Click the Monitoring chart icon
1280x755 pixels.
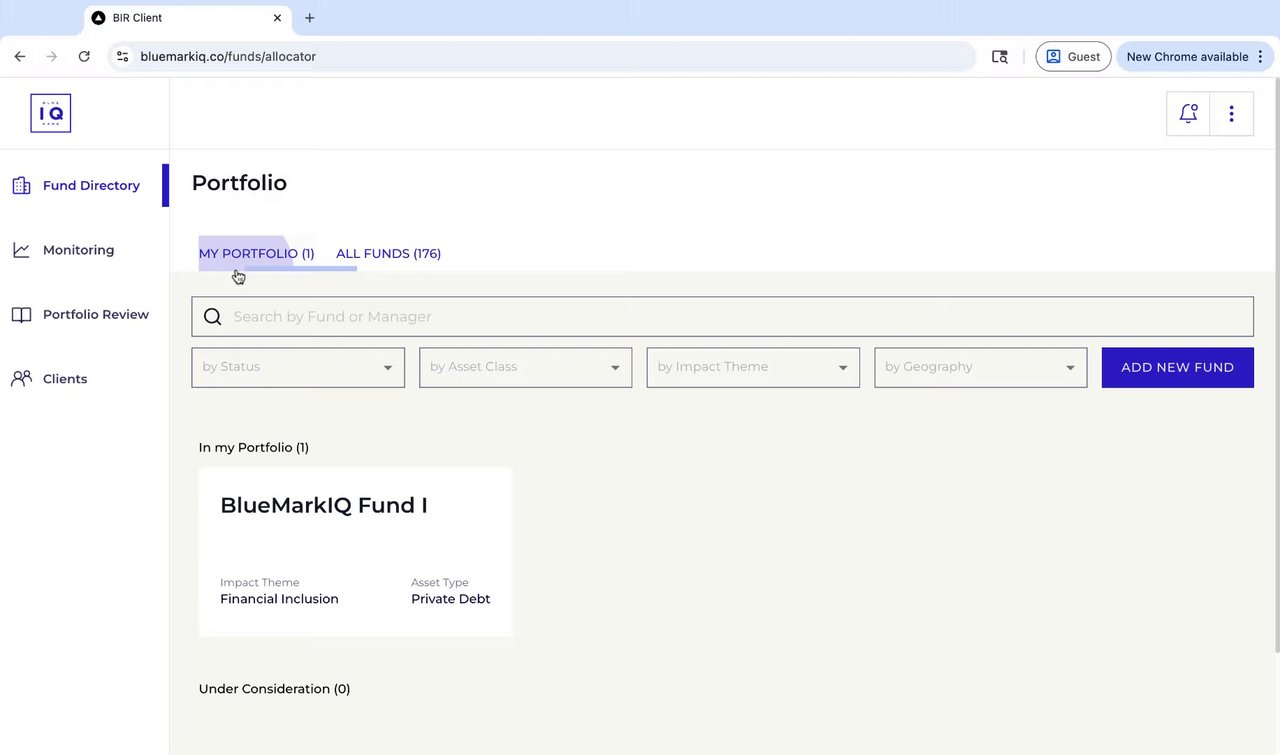tap(21, 250)
